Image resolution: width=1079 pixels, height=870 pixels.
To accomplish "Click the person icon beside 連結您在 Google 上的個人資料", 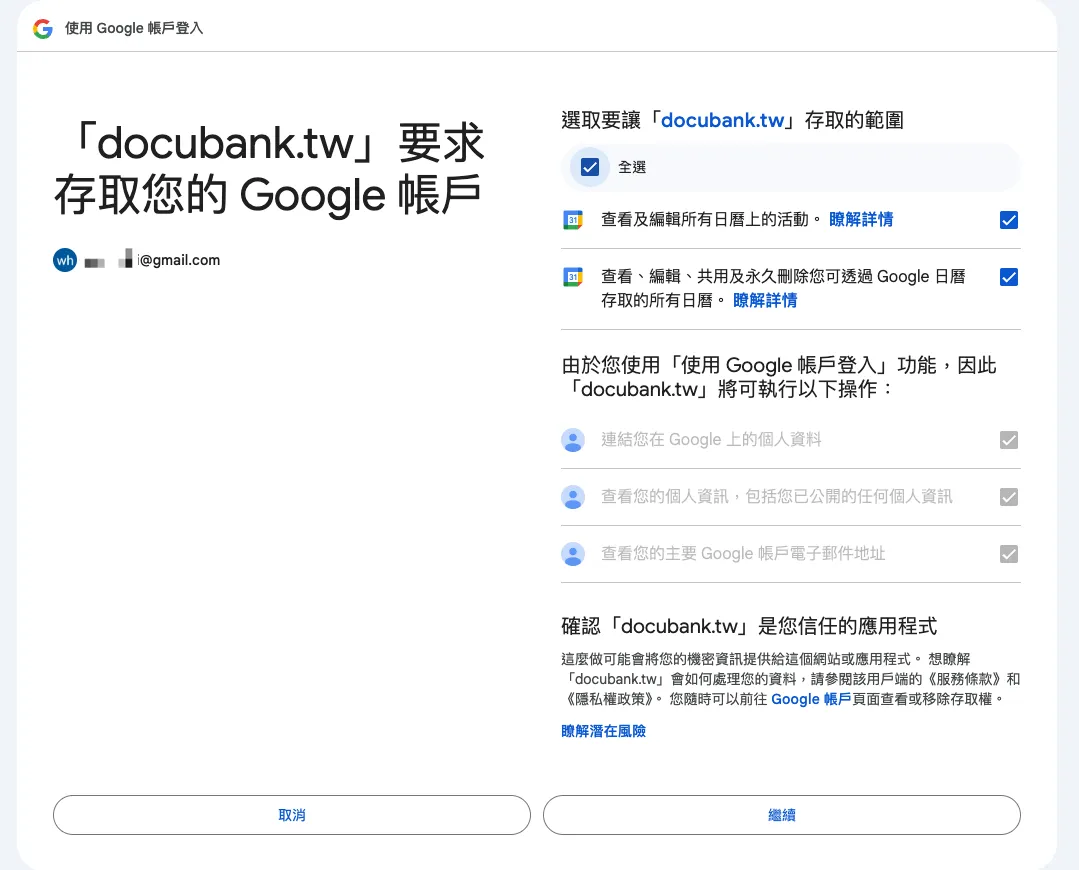I will point(573,440).
